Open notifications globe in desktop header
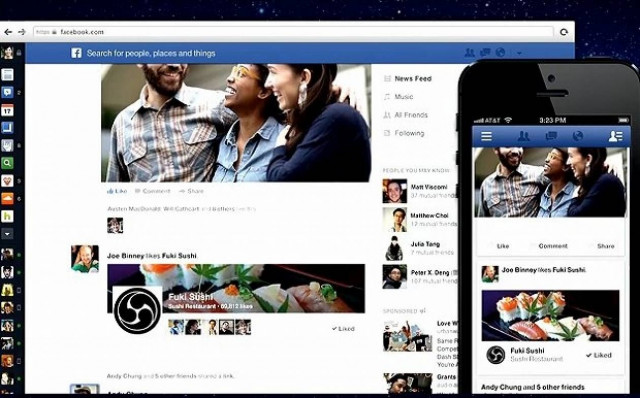The width and height of the screenshot is (640, 398). 500,53
